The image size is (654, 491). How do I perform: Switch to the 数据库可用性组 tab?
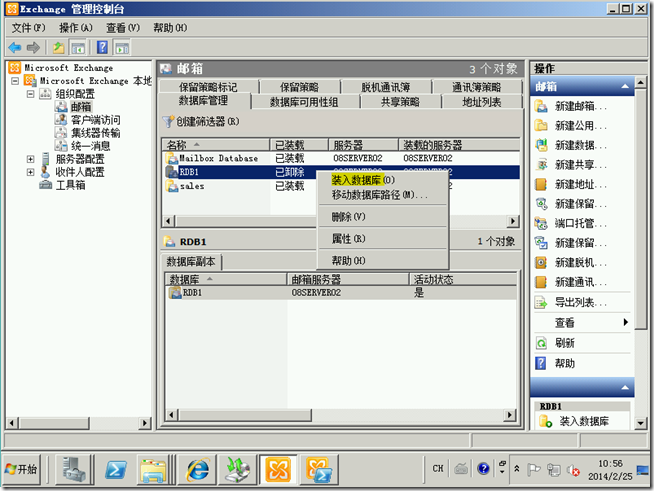(304, 102)
